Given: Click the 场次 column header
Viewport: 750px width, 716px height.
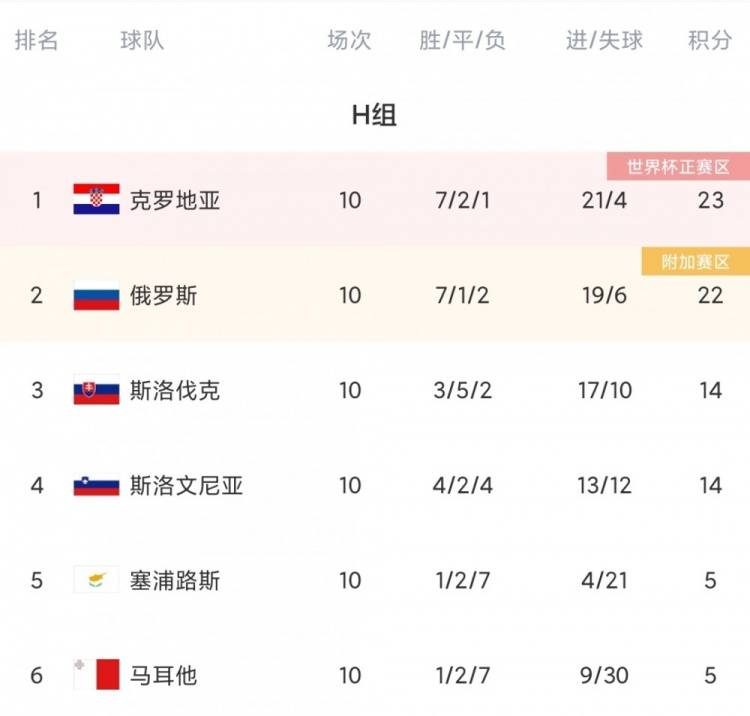Looking at the screenshot, I should click(x=349, y=41).
